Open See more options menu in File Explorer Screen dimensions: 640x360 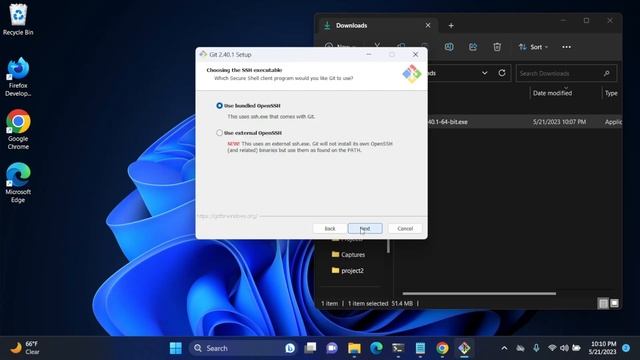tap(566, 47)
